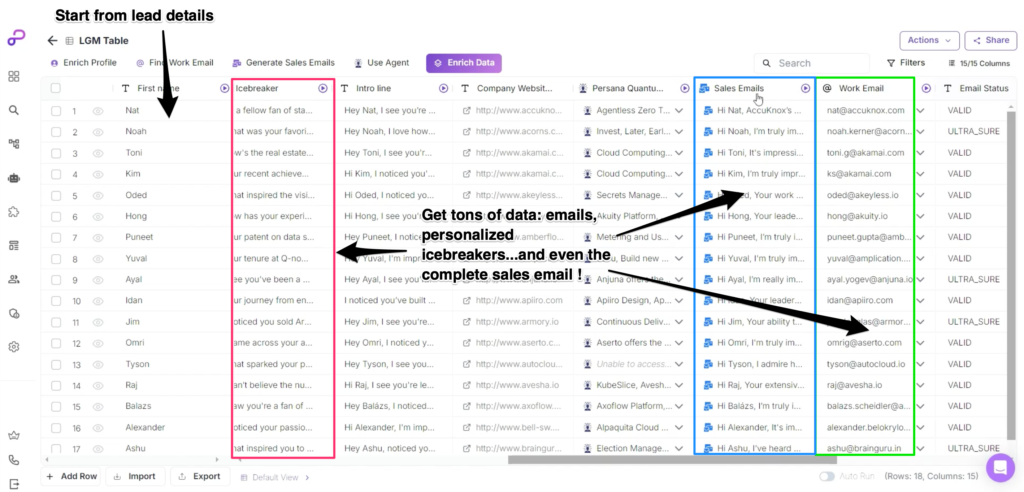Open the Actions dropdown
This screenshot has width=1024, height=492.
[929, 40]
